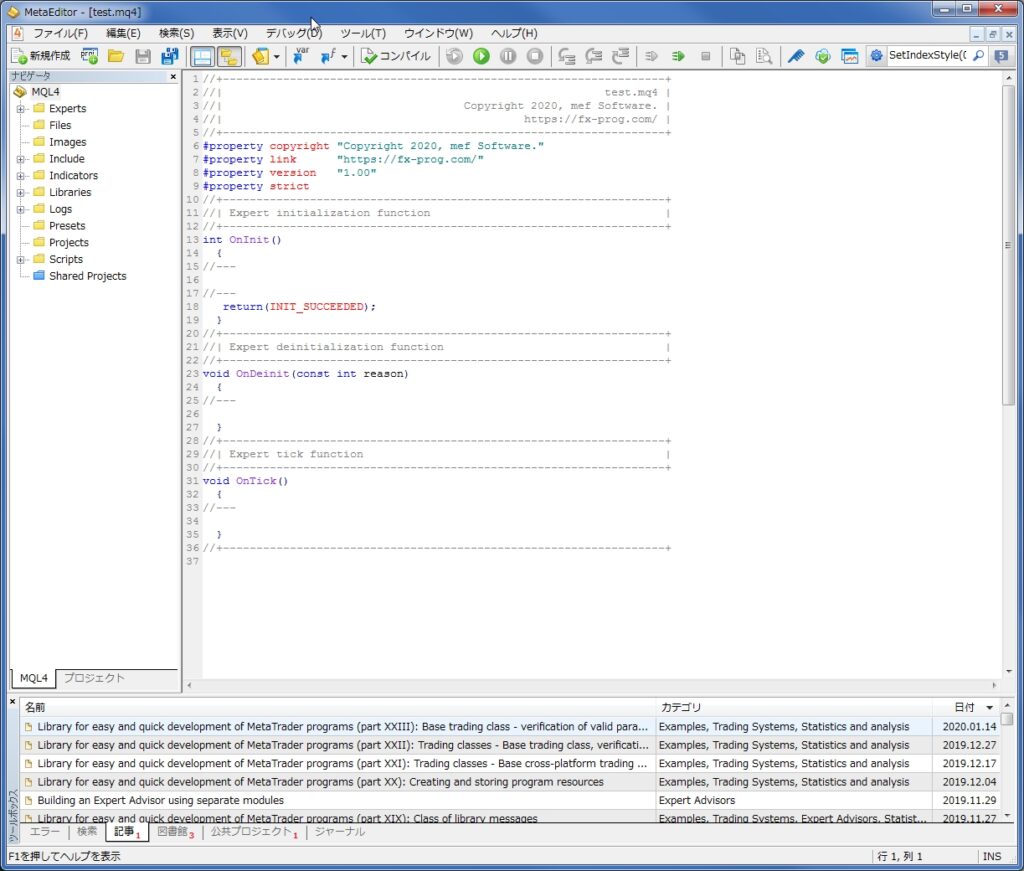Click the gray stop profiling square icon
The width and height of the screenshot is (1024, 871).
coord(705,56)
